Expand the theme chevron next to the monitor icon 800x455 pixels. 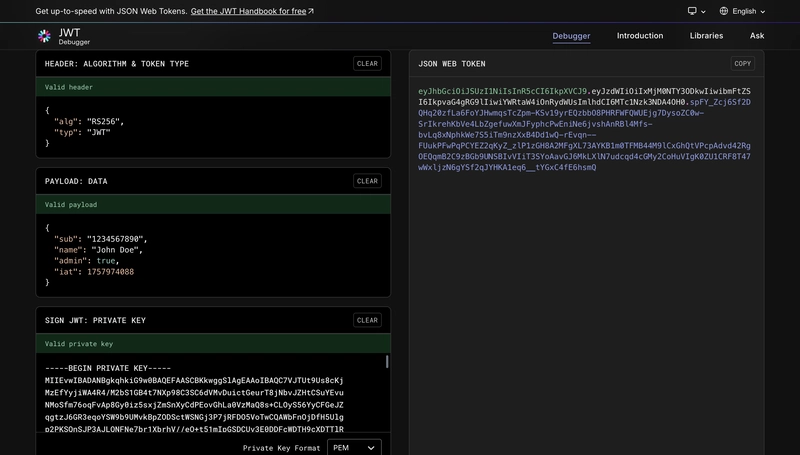(x=703, y=12)
